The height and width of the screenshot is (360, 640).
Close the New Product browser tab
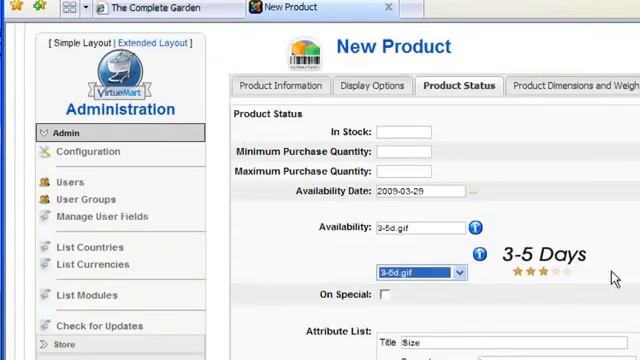389,7
